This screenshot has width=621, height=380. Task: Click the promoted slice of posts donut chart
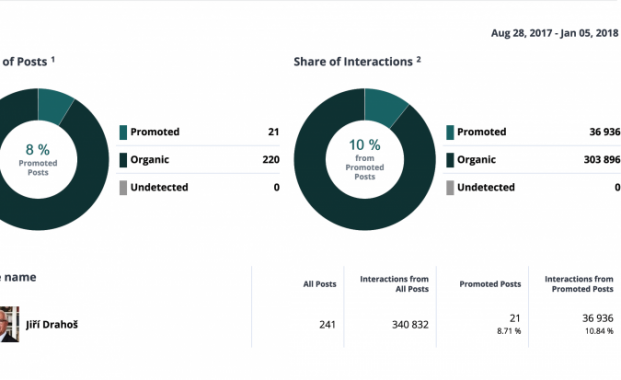pos(55,105)
